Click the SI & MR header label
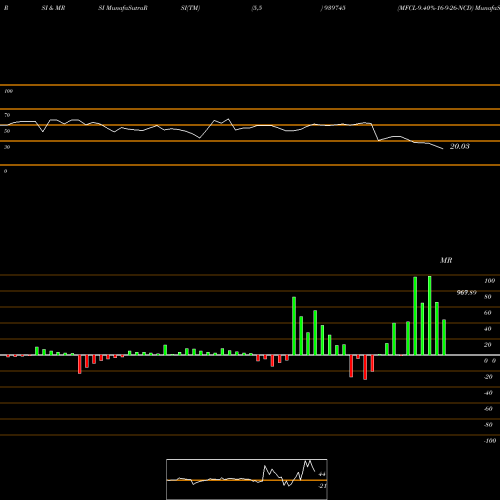The image size is (500, 500). pos(53,8)
